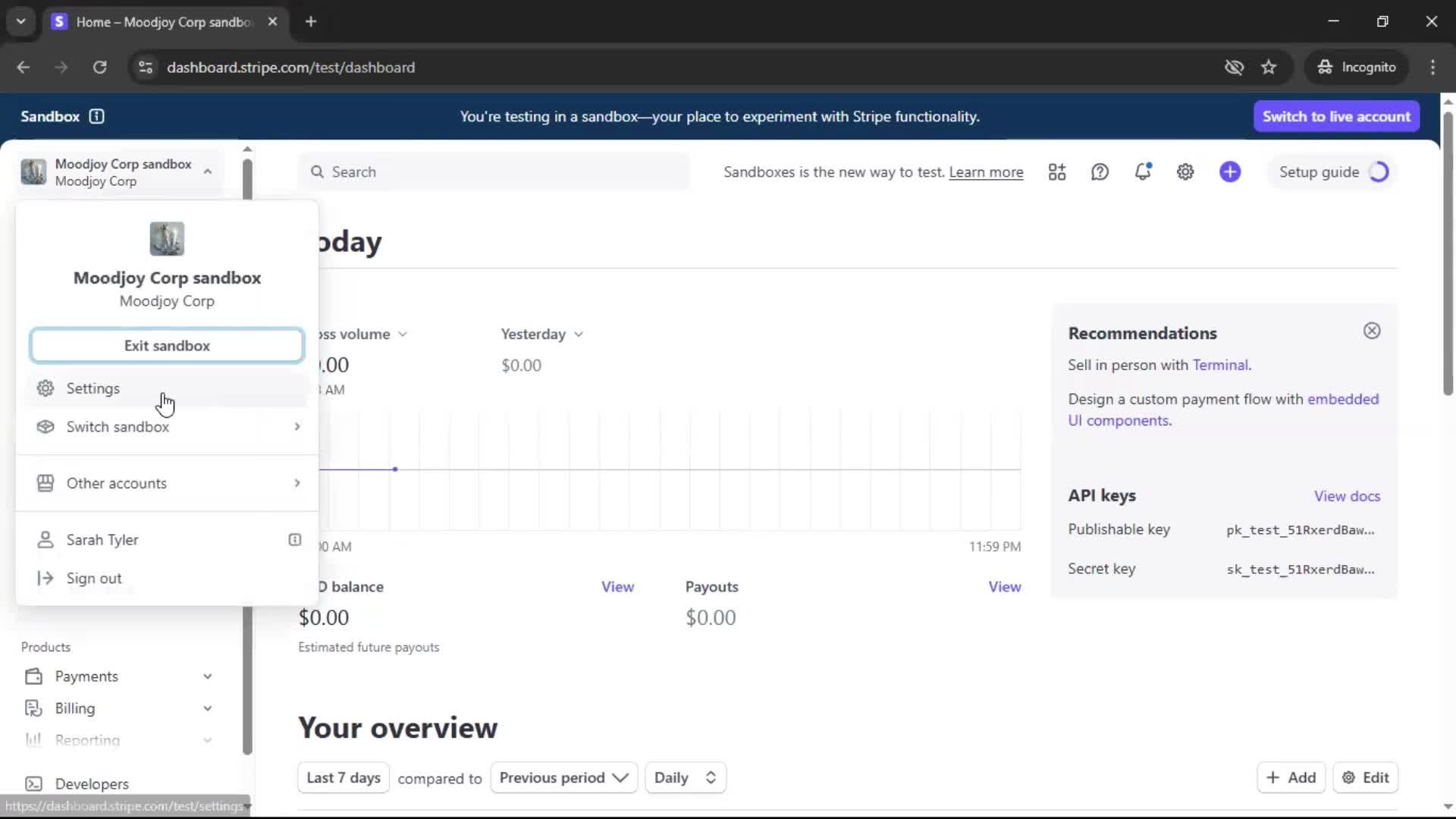The width and height of the screenshot is (1456, 819).
Task: Close the Home – Moodjoy Corp tab
Action: pyautogui.click(x=272, y=21)
